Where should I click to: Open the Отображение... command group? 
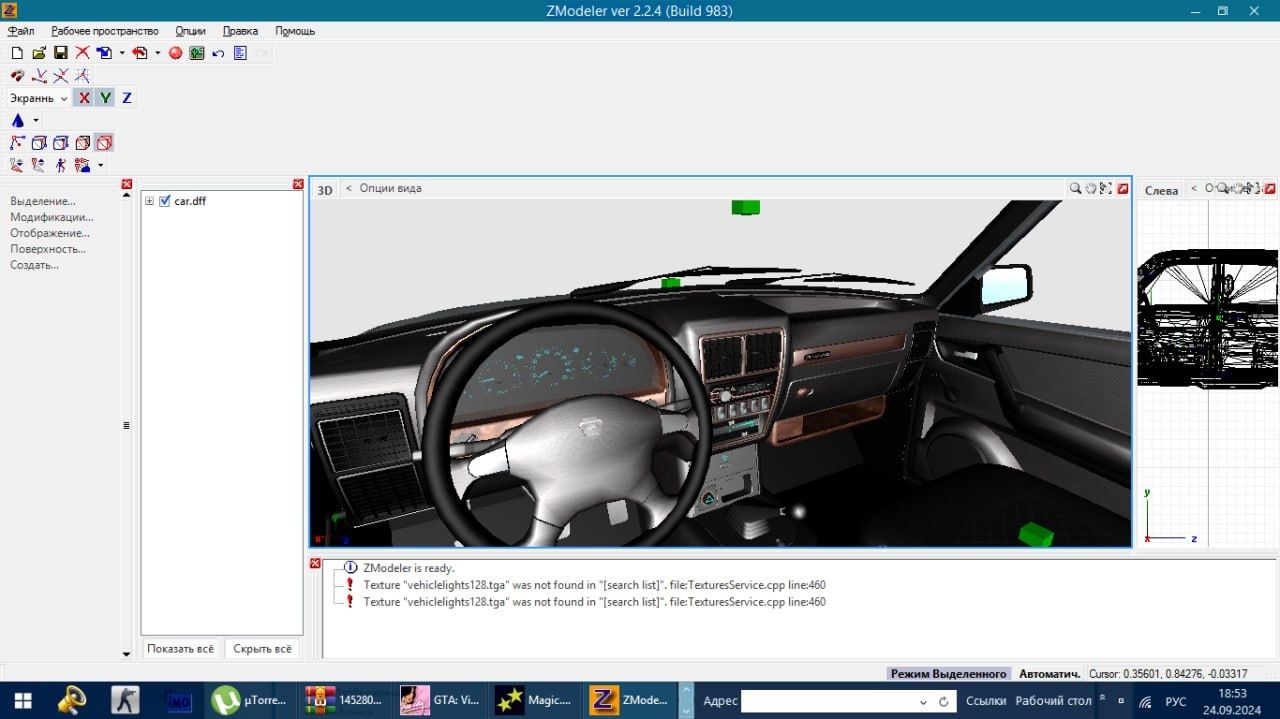click(x=50, y=233)
